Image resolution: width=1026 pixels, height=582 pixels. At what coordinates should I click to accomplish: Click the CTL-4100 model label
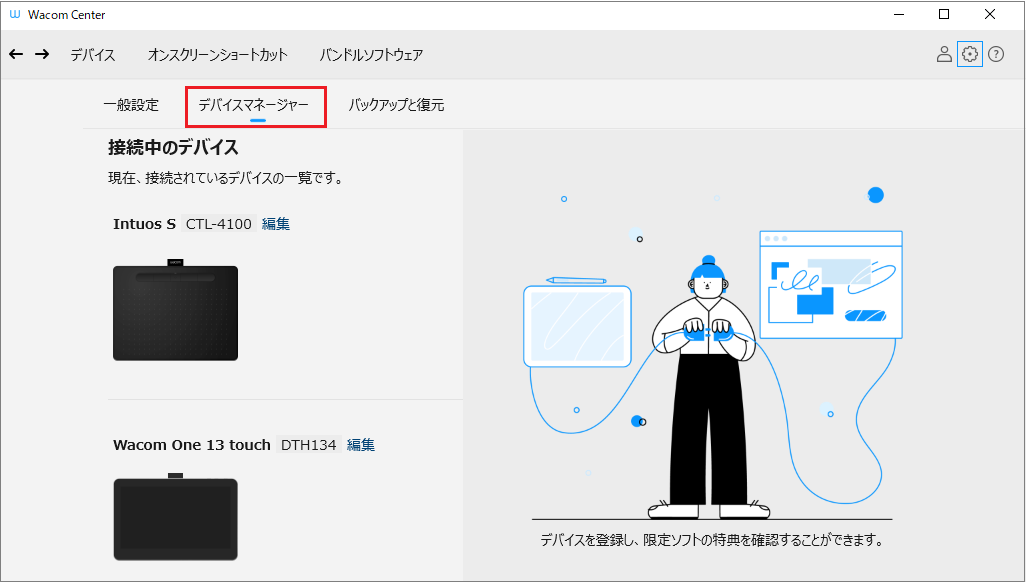(219, 224)
